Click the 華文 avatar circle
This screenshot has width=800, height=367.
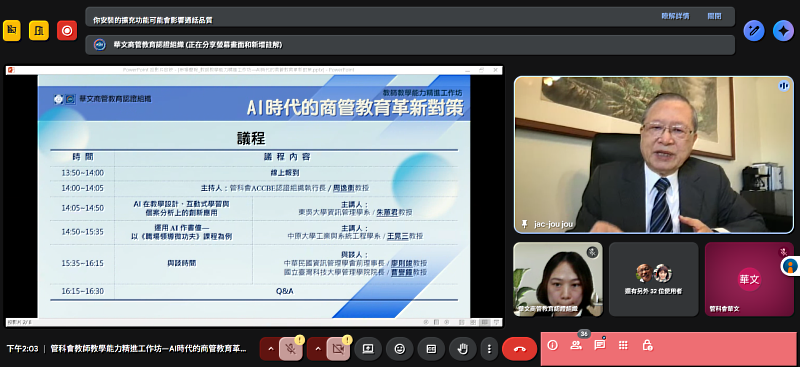[x=749, y=279]
